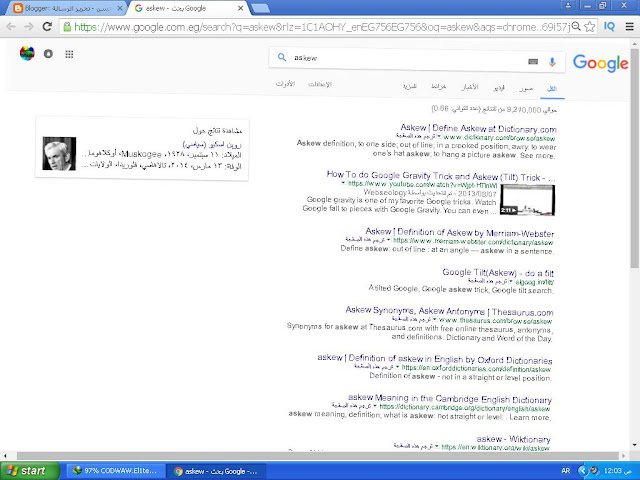This screenshot has height=480, width=640.
Task: Open the on-screen keyboard icon in search box
Action: coord(533,62)
